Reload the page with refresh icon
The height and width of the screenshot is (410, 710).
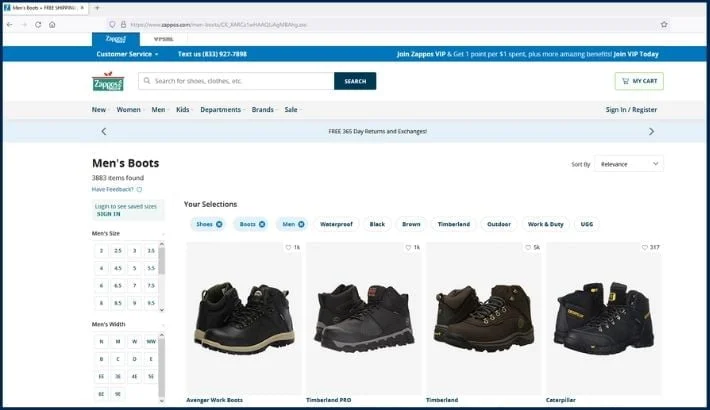pyautogui.click(x=38, y=24)
